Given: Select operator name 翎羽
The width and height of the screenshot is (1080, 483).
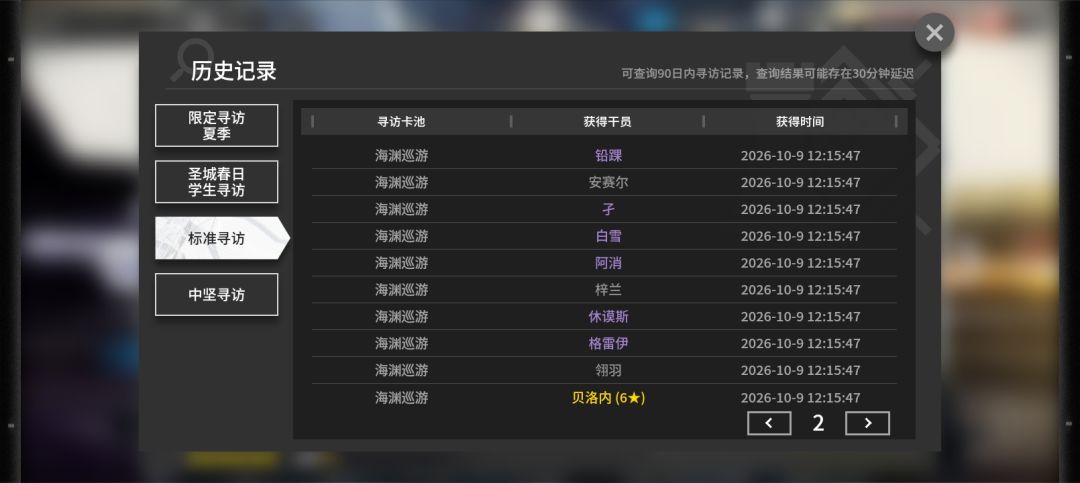Looking at the screenshot, I should pos(608,371).
